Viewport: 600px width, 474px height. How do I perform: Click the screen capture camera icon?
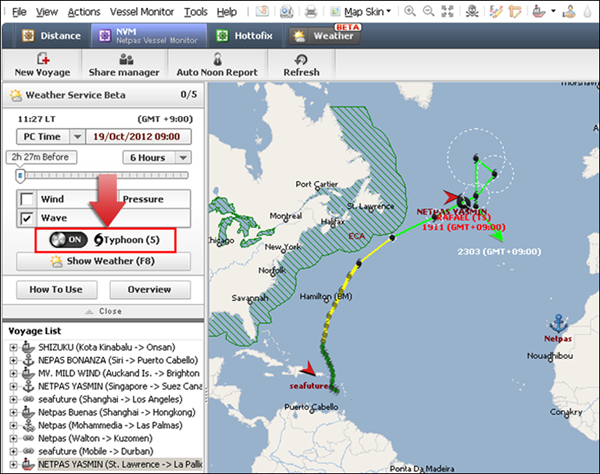click(x=286, y=12)
